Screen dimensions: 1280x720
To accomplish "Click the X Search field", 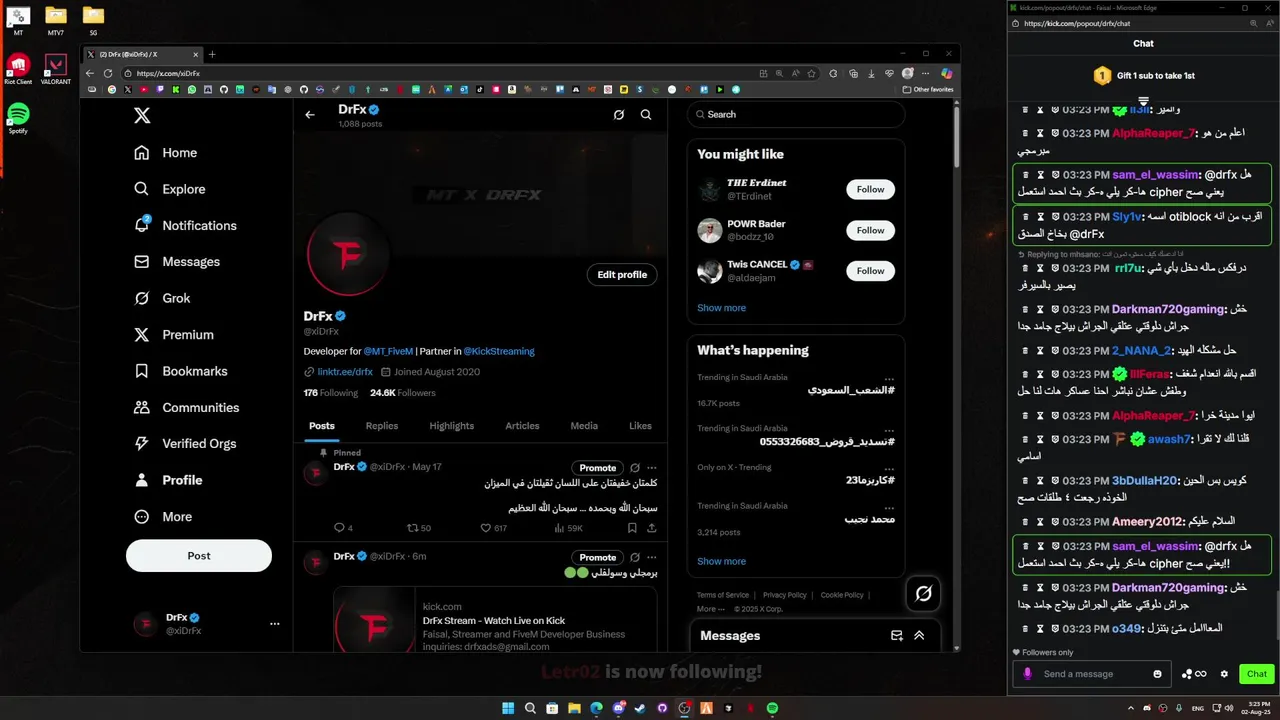I will [x=796, y=115].
